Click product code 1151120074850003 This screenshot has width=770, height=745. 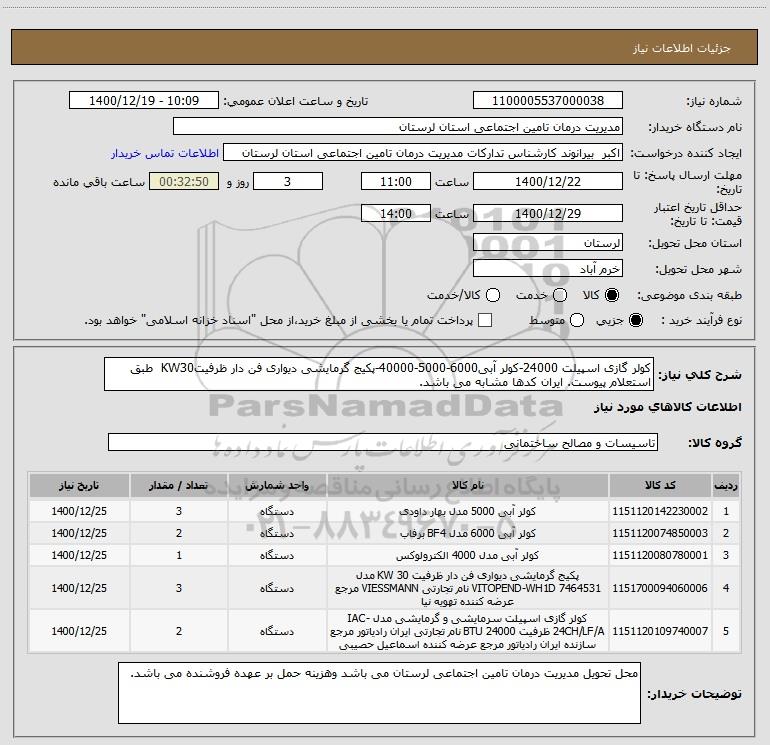660,533
